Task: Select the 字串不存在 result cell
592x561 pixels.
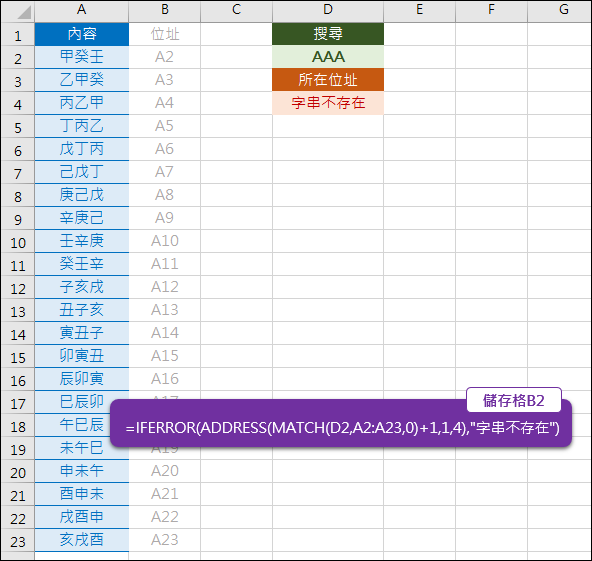Action: (328, 103)
